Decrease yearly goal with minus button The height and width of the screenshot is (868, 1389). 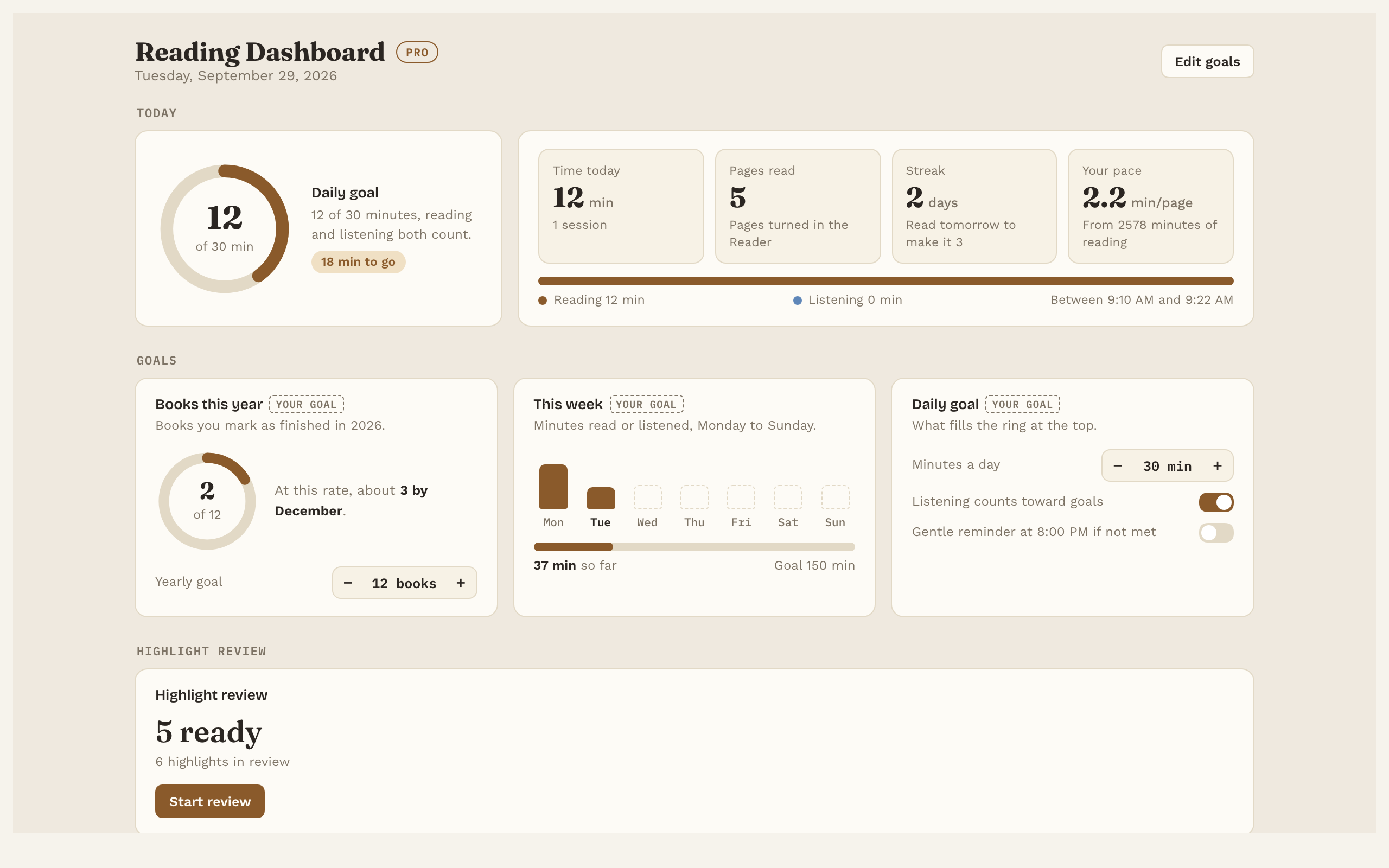pos(348,583)
